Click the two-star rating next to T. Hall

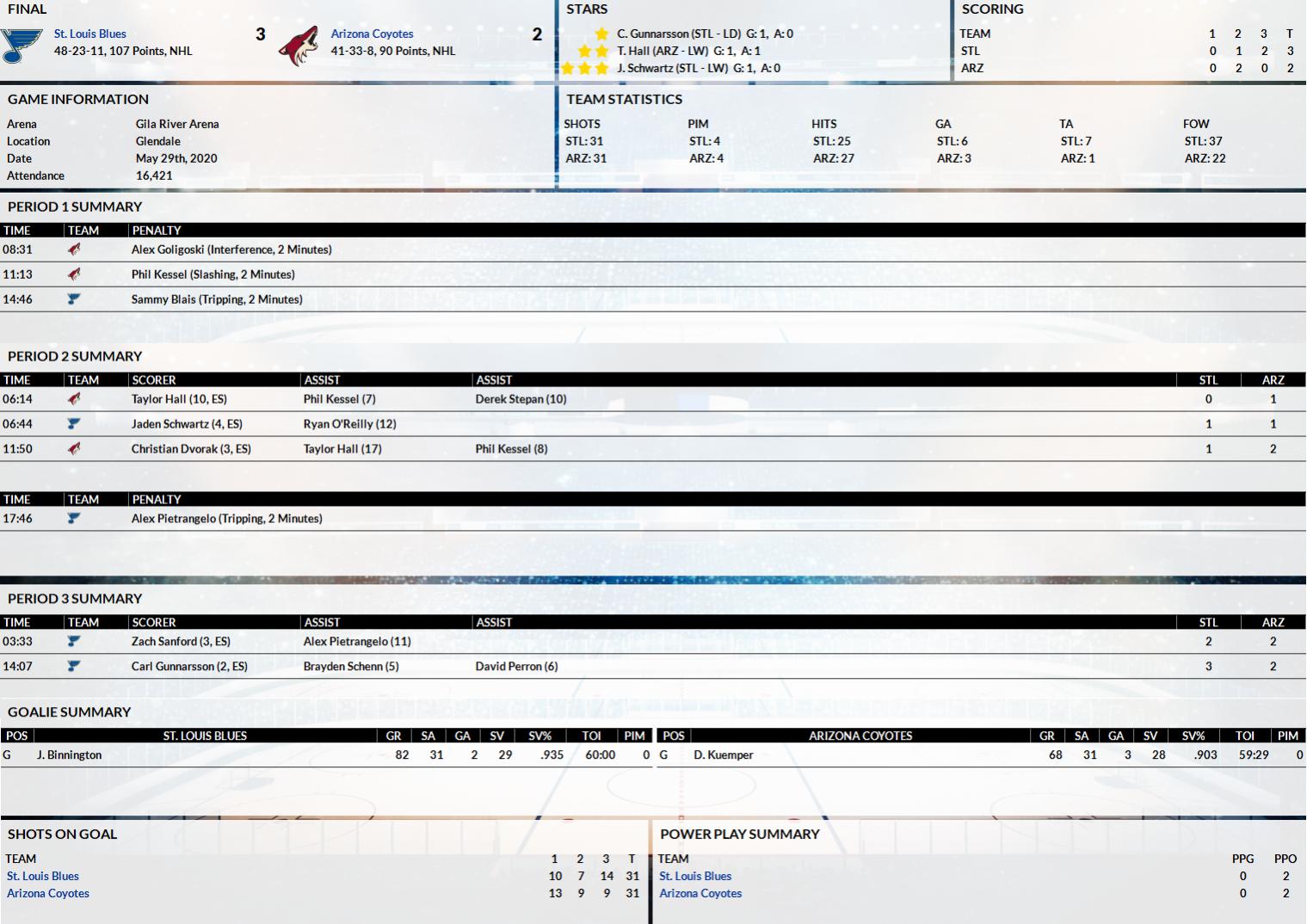594,51
